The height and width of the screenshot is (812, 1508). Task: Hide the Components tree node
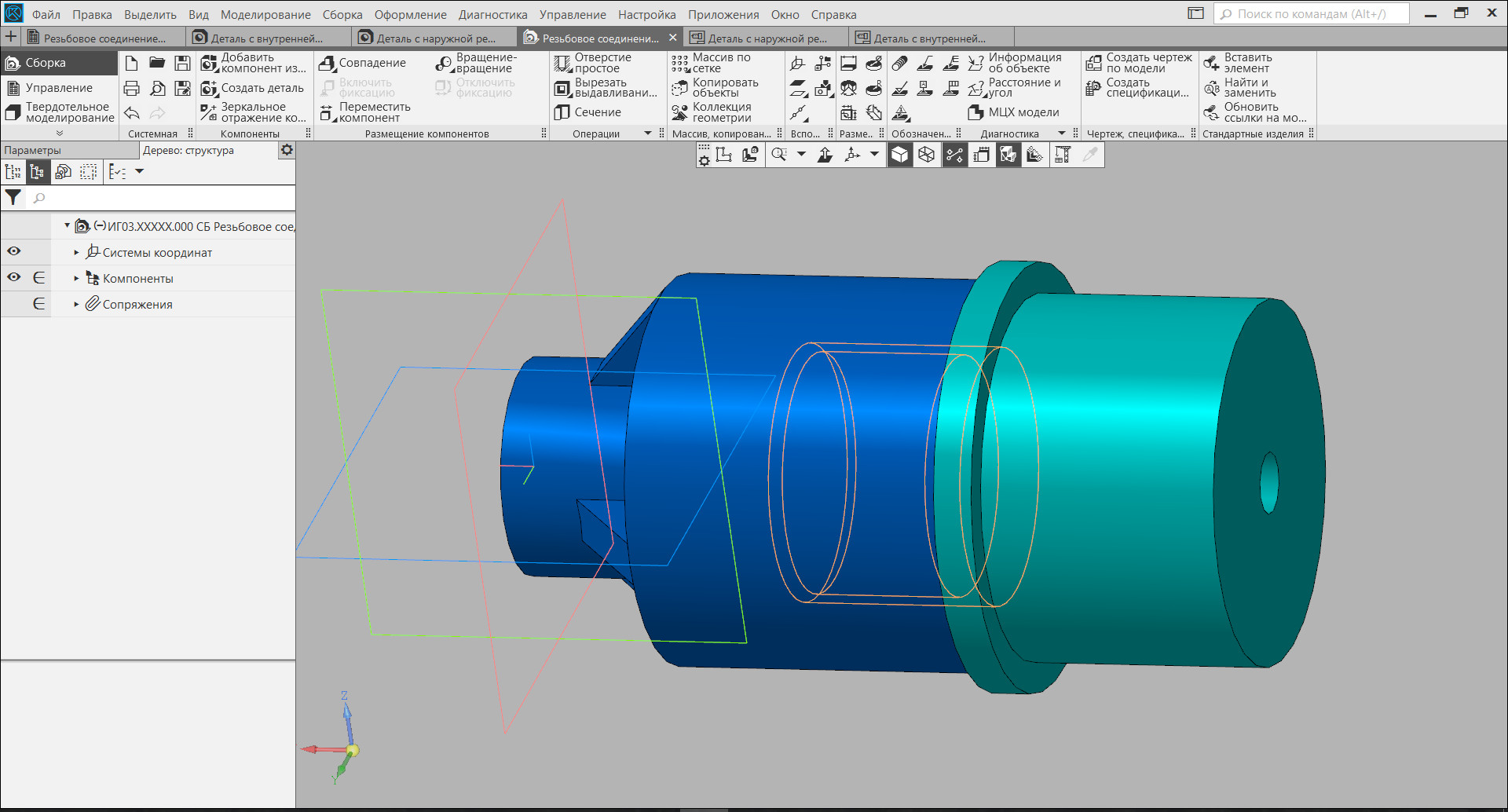click(14, 278)
